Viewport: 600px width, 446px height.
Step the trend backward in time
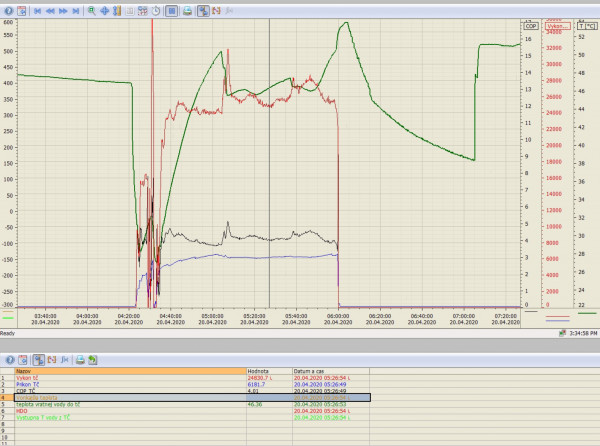(50, 11)
